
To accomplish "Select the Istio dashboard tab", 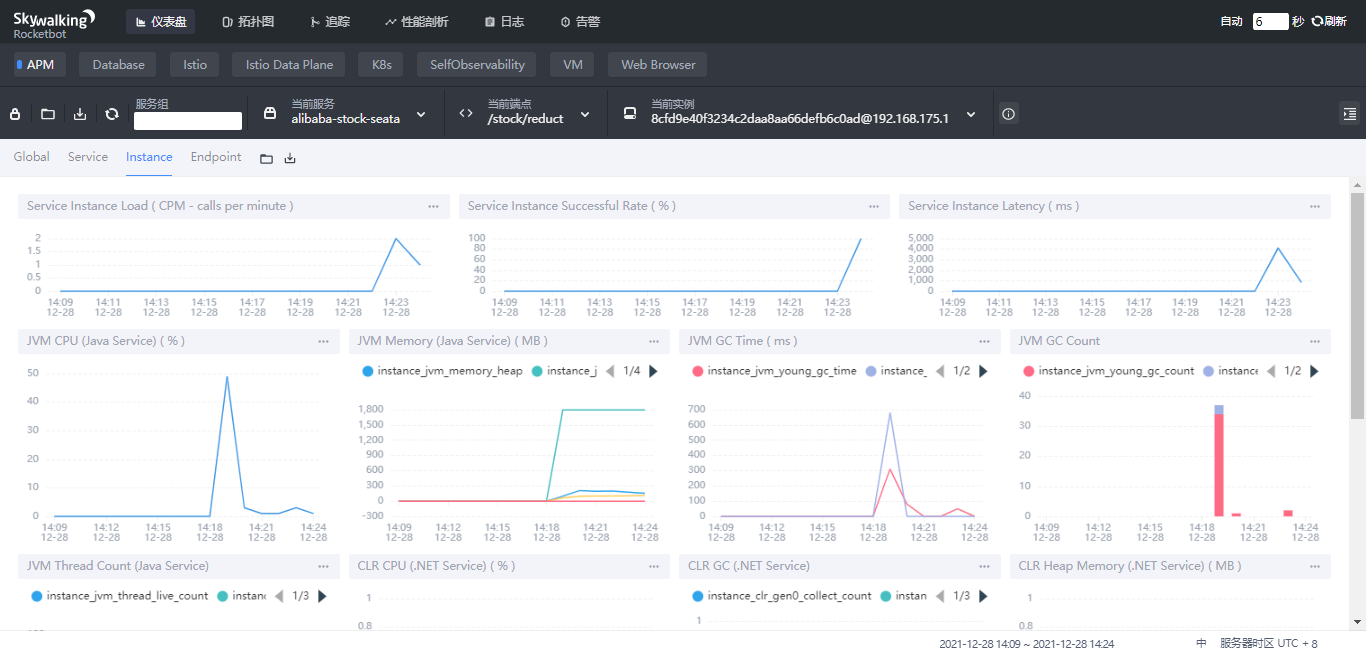I will 195,65.
